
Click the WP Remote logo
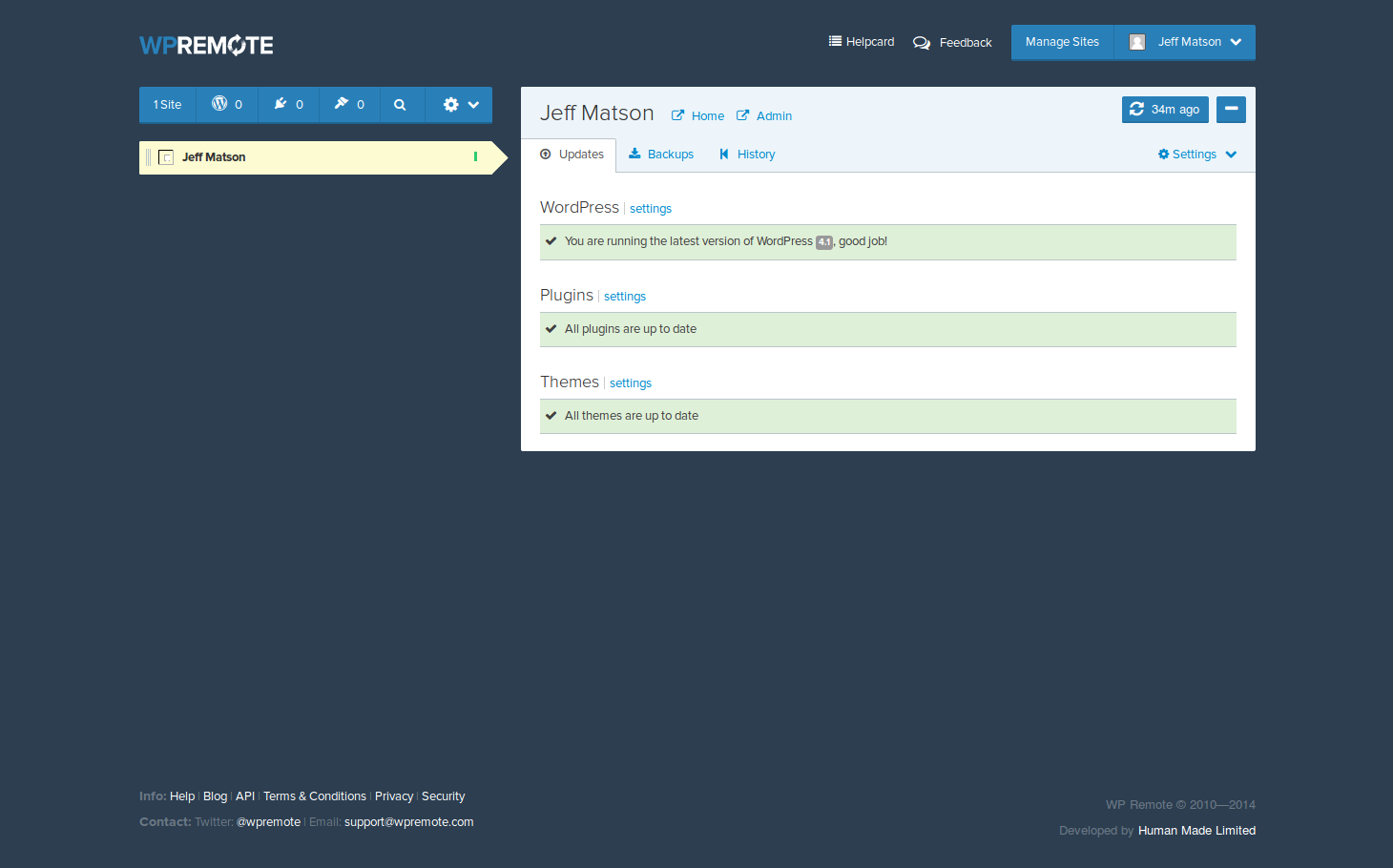(x=206, y=45)
